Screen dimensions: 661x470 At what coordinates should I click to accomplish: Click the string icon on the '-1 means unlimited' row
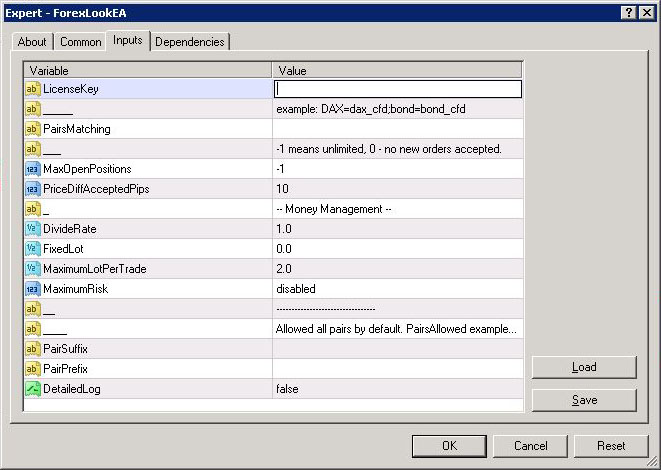33,149
